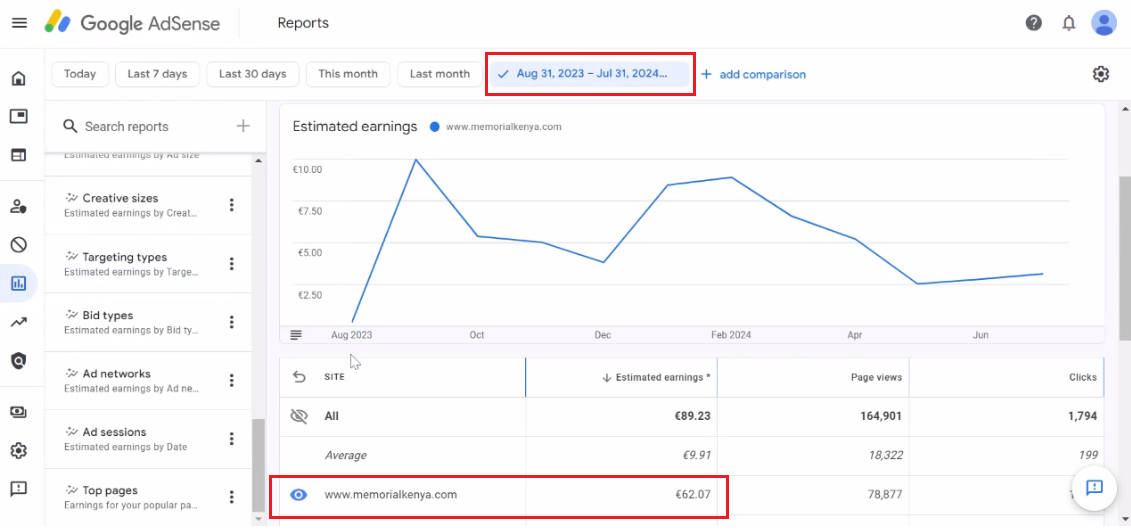Screen dimensions: 1131x531
Task: Click the chart legend list icon
Action: tap(296, 335)
